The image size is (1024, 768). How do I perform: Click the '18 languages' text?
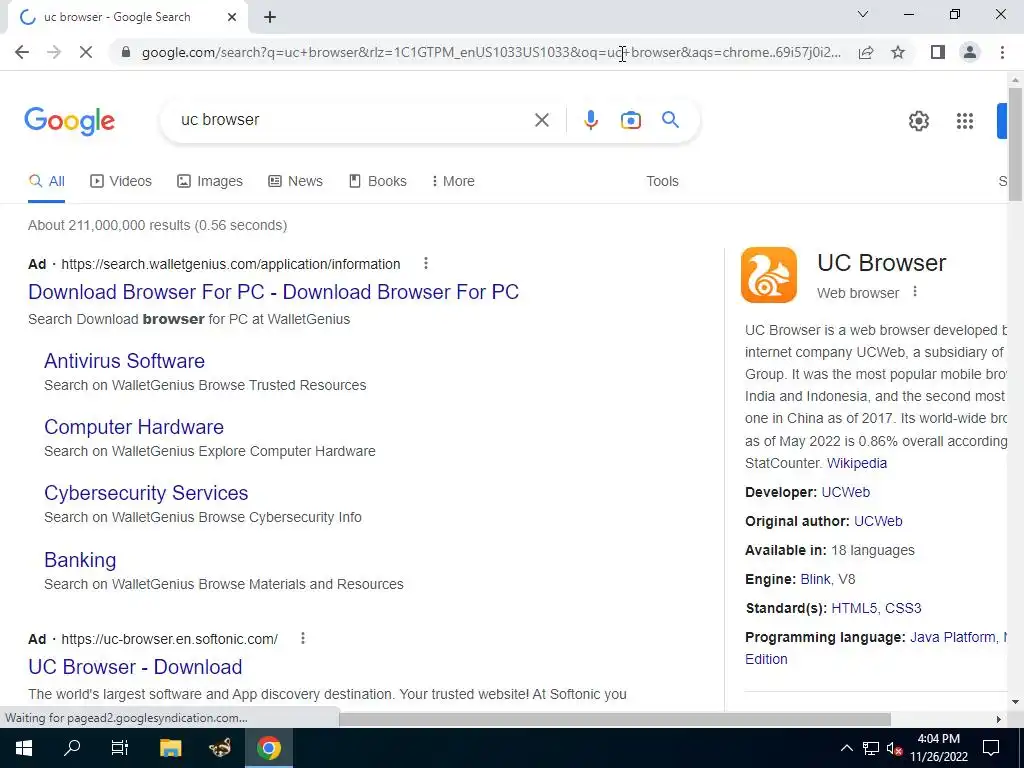pyautogui.click(x=872, y=550)
